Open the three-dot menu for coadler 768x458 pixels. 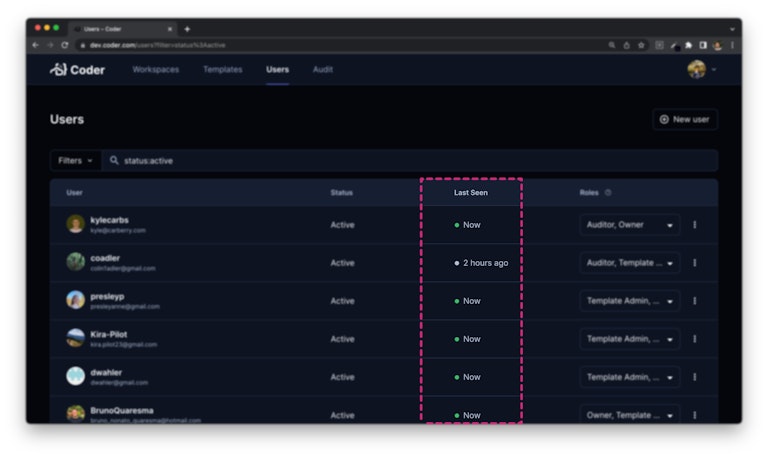point(695,263)
